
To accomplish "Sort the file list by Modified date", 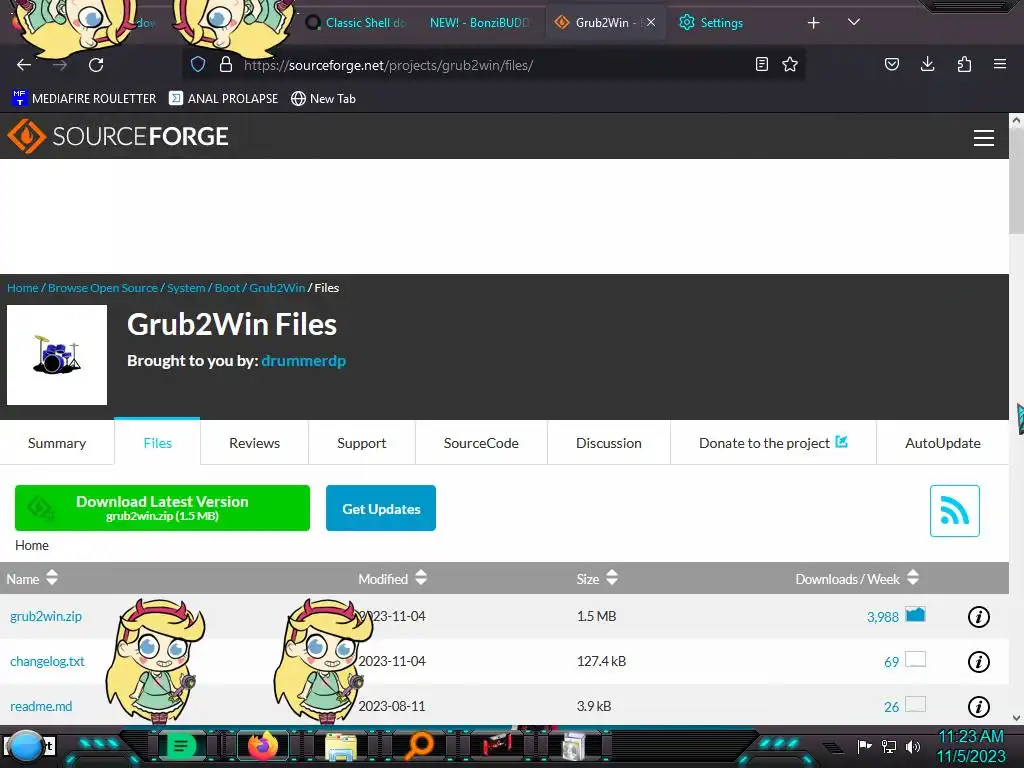I will coord(392,579).
